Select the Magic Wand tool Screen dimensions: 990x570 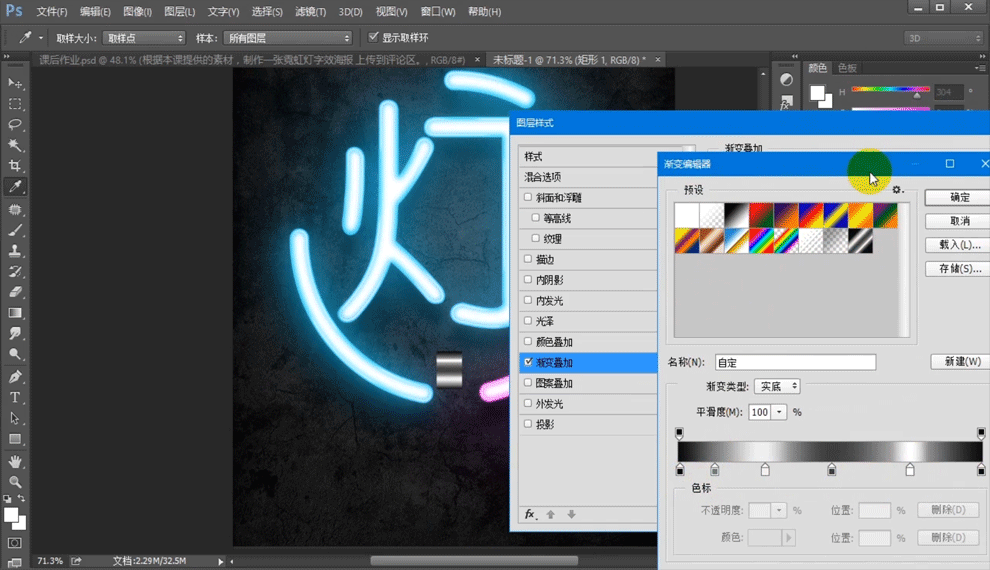point(15,145)
